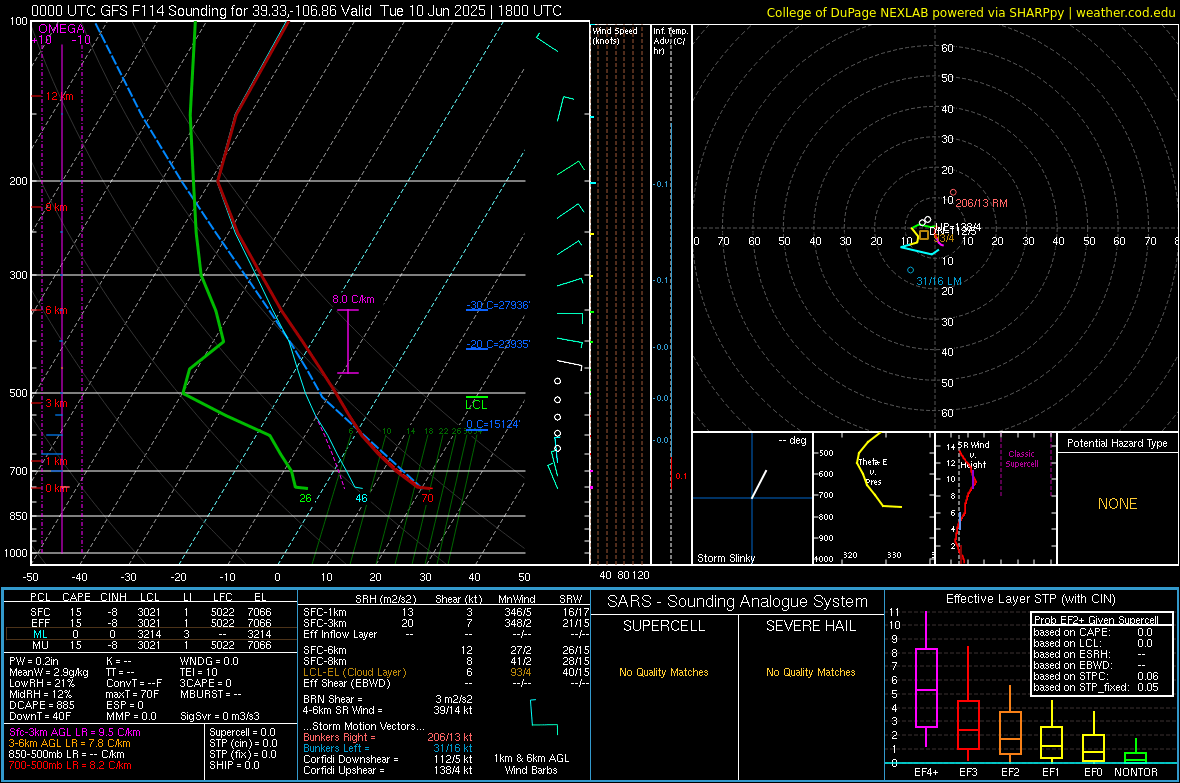The height and width of the screenshot is (783, 1180).
Task: Select the SFC parcel row label
Action: pyautogui.click(x=40, y=612)
